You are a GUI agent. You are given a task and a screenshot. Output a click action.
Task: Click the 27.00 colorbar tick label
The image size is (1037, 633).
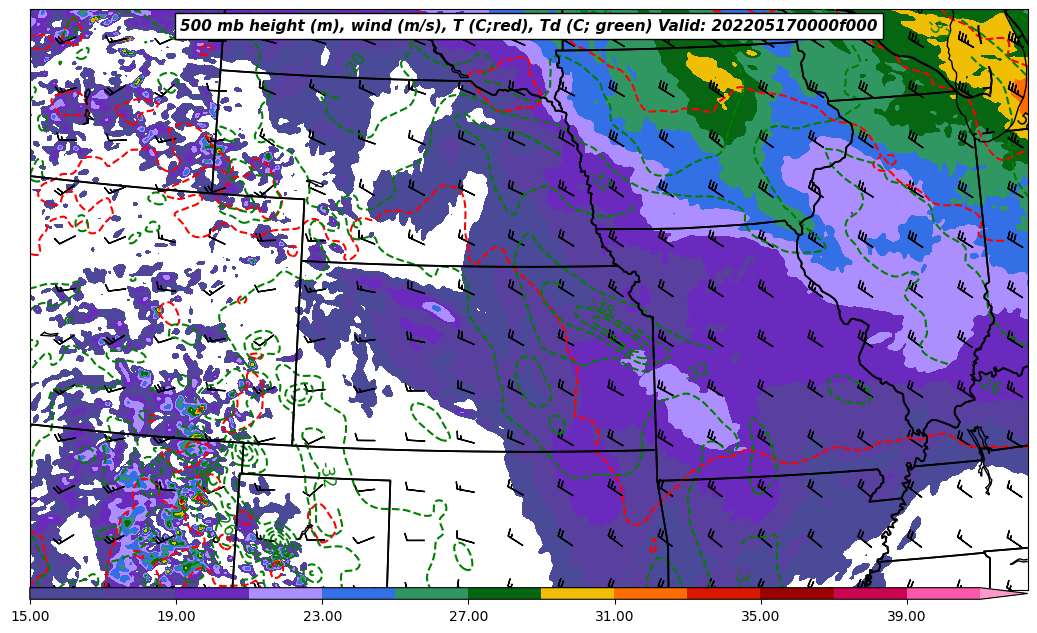468,616
